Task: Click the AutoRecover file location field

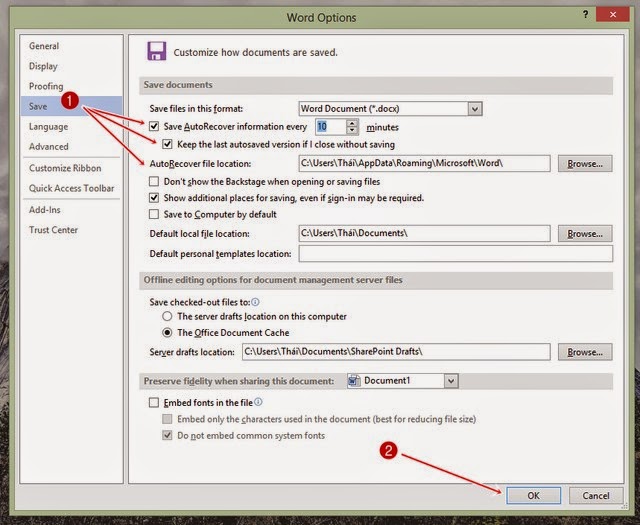Action: [x=424, y=163]
